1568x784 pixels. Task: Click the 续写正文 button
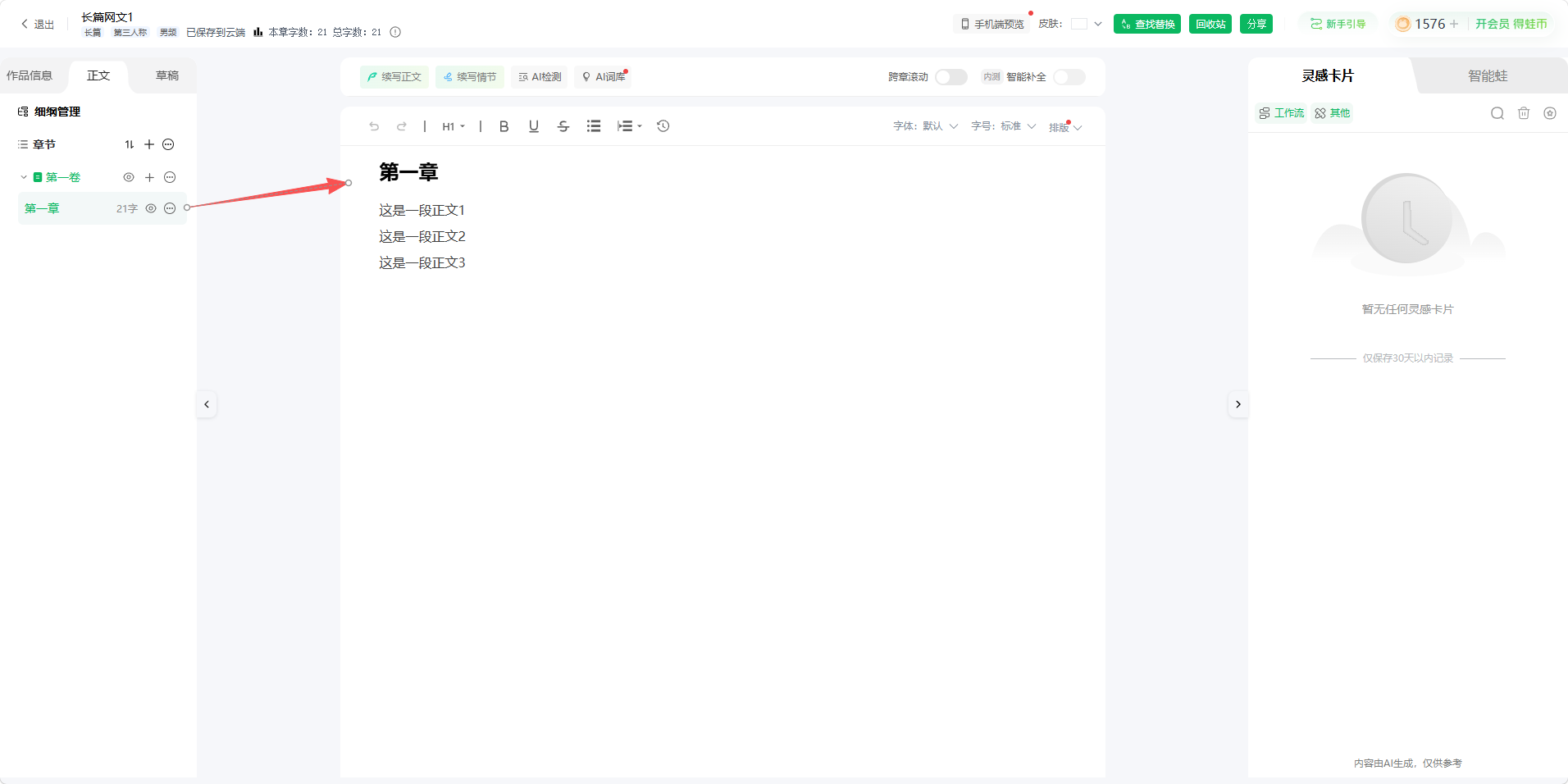tap(394, 77)
